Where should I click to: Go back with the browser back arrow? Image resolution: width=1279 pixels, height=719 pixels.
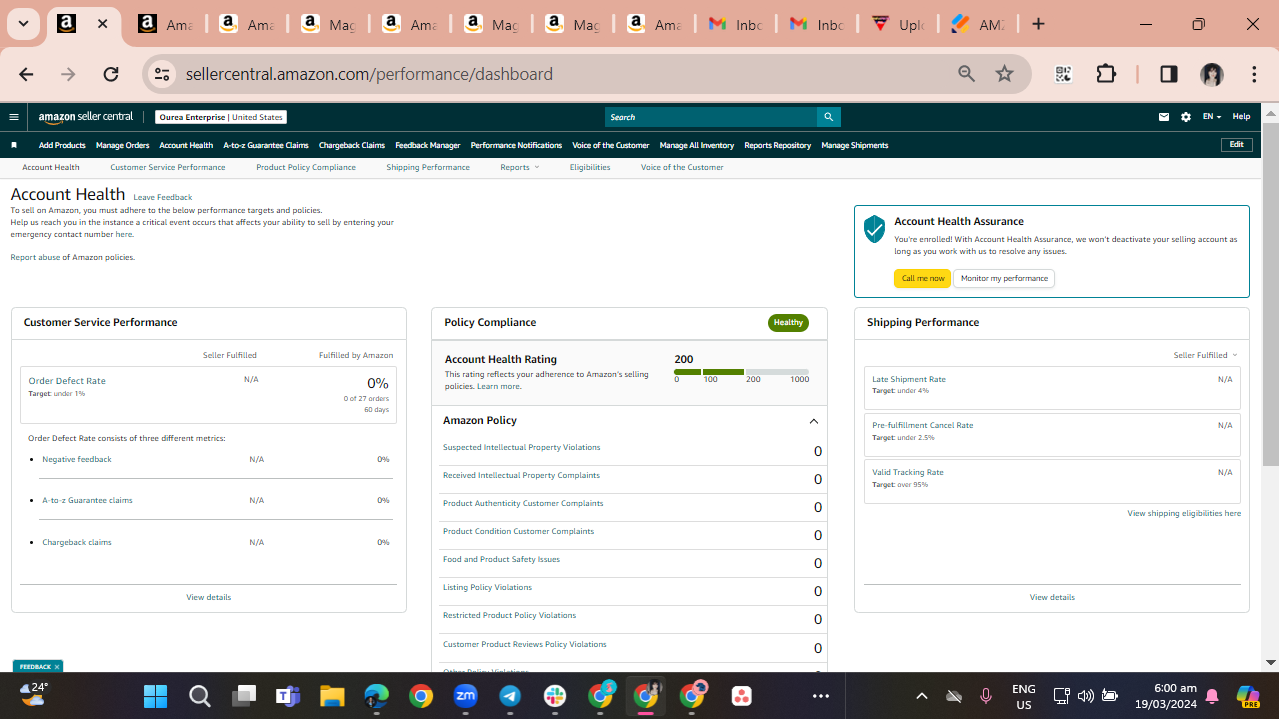click(26, 74)
